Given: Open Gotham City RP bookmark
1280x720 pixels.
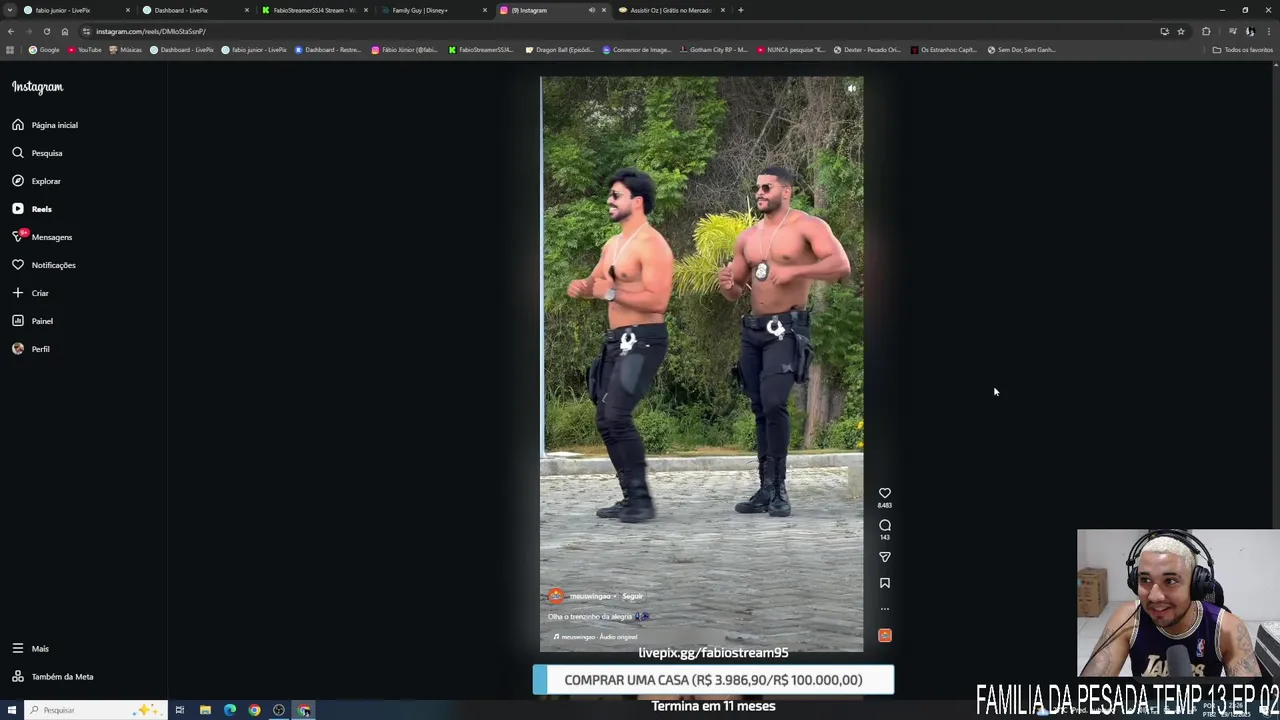Looking at the screenshot, I should pos(713,49).
